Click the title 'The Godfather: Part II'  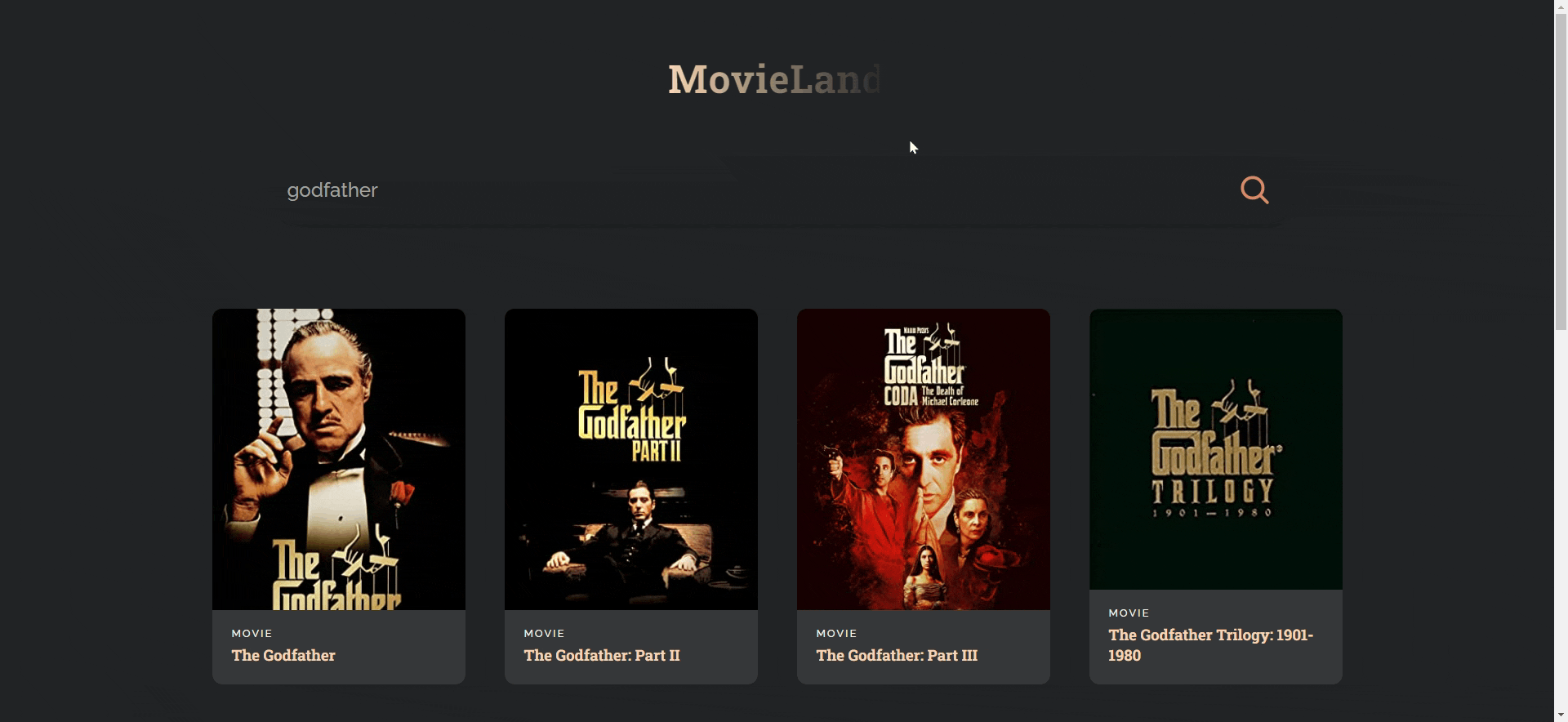pos(602,655)
